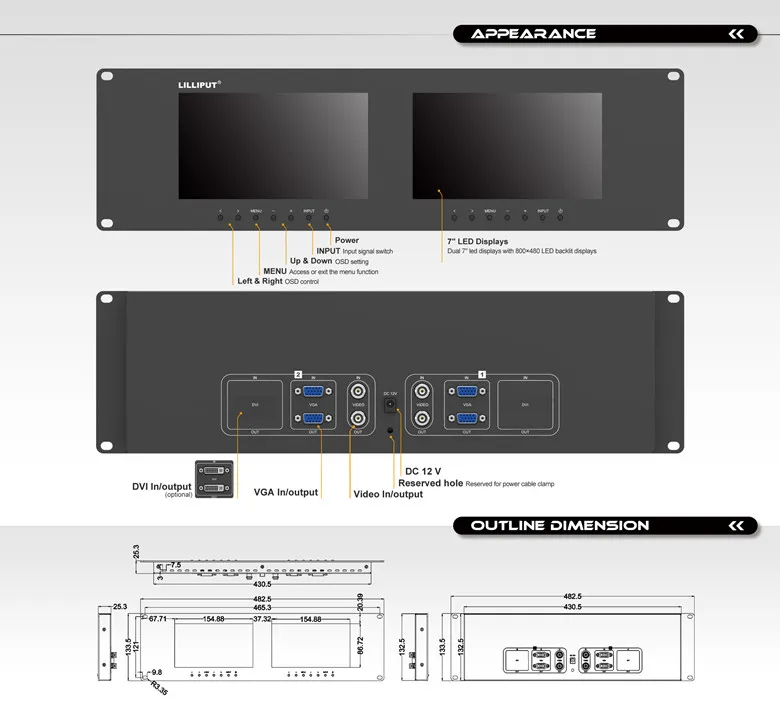780x714 pixels.
Task: Click the double-chevron arrows on Appearance banner
Action: (736, 34)
